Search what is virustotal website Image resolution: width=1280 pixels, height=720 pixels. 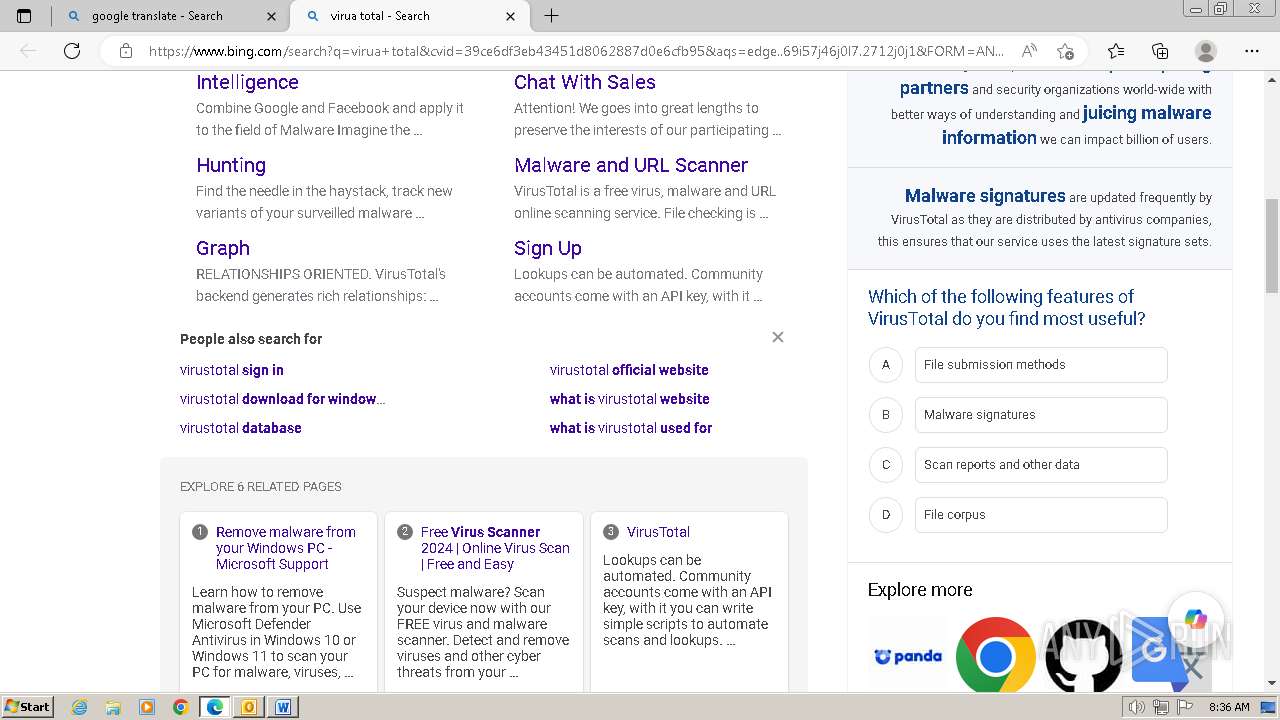[629, 399]
